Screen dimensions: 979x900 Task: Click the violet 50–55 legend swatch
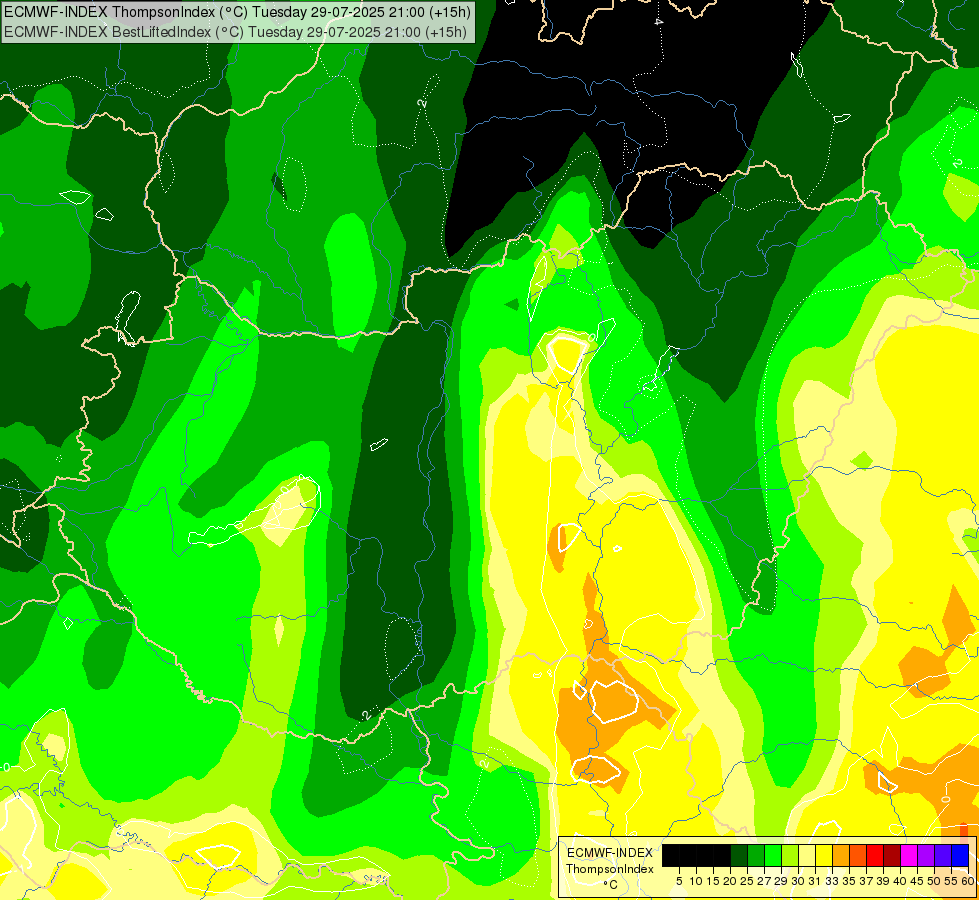pyautogui.click(x=943, y=855)
